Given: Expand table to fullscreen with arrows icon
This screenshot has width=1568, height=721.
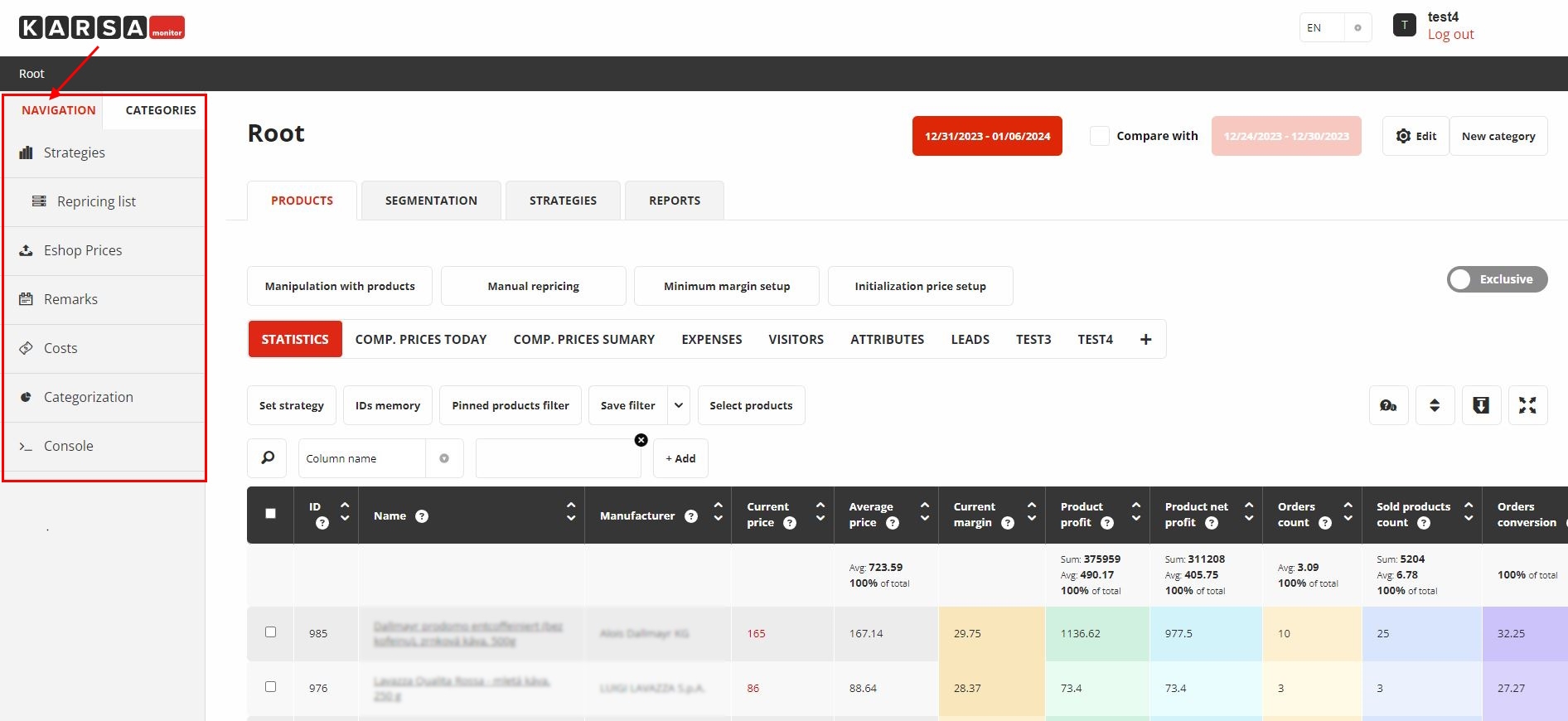Looking at the screenshot, I should 1527,405.
